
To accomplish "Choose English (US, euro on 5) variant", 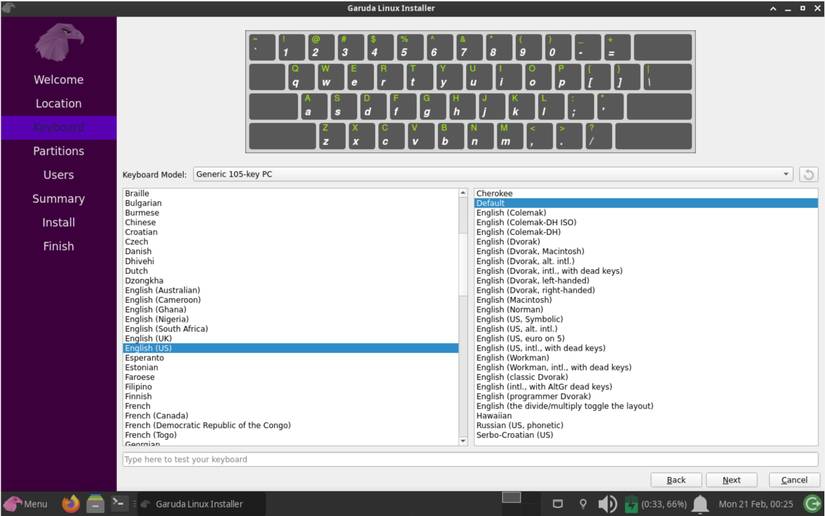I will click(646, 338).
